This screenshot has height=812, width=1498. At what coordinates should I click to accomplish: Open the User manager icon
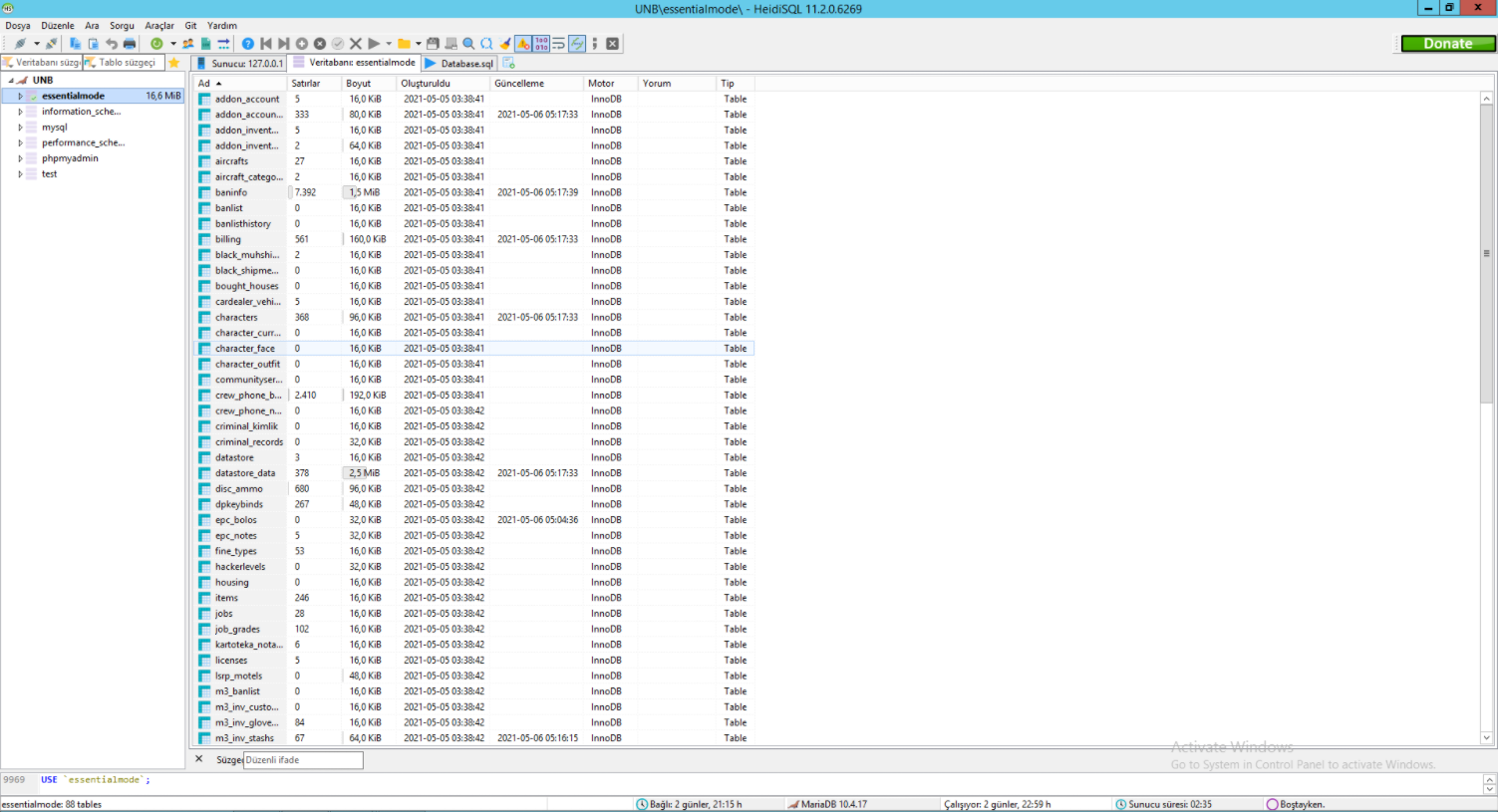tap(188, 44)
